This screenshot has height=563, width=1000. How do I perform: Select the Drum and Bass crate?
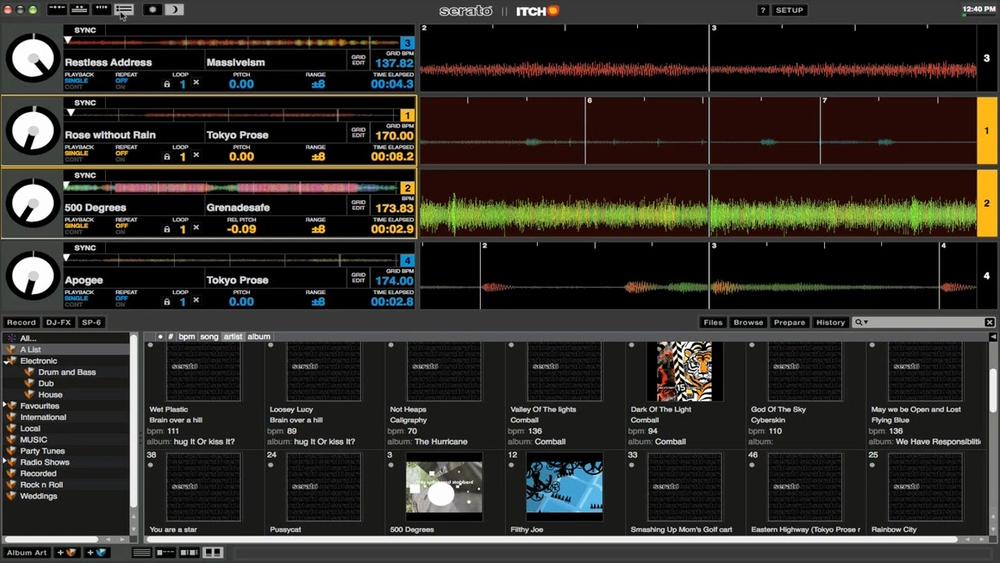[x=67, y=372]
